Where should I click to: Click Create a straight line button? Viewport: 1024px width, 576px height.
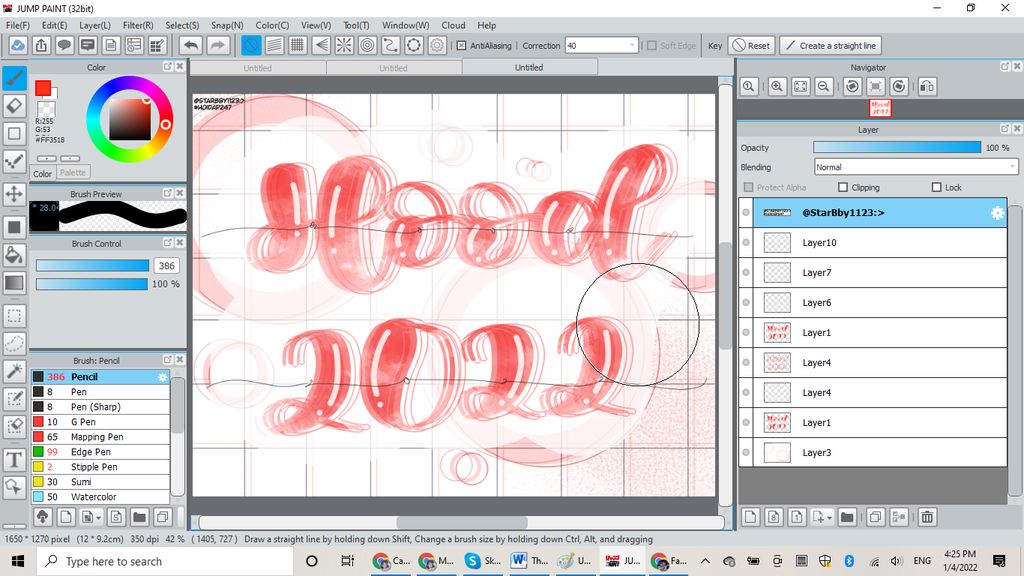tap(831, 46)
